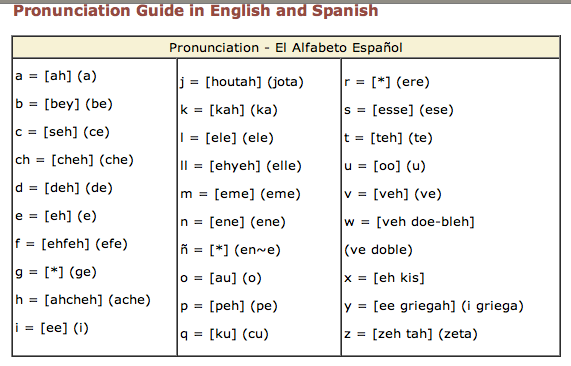Click the w = [veh doe-bleh] entry
571x366 pixels.
pos(409,222)
